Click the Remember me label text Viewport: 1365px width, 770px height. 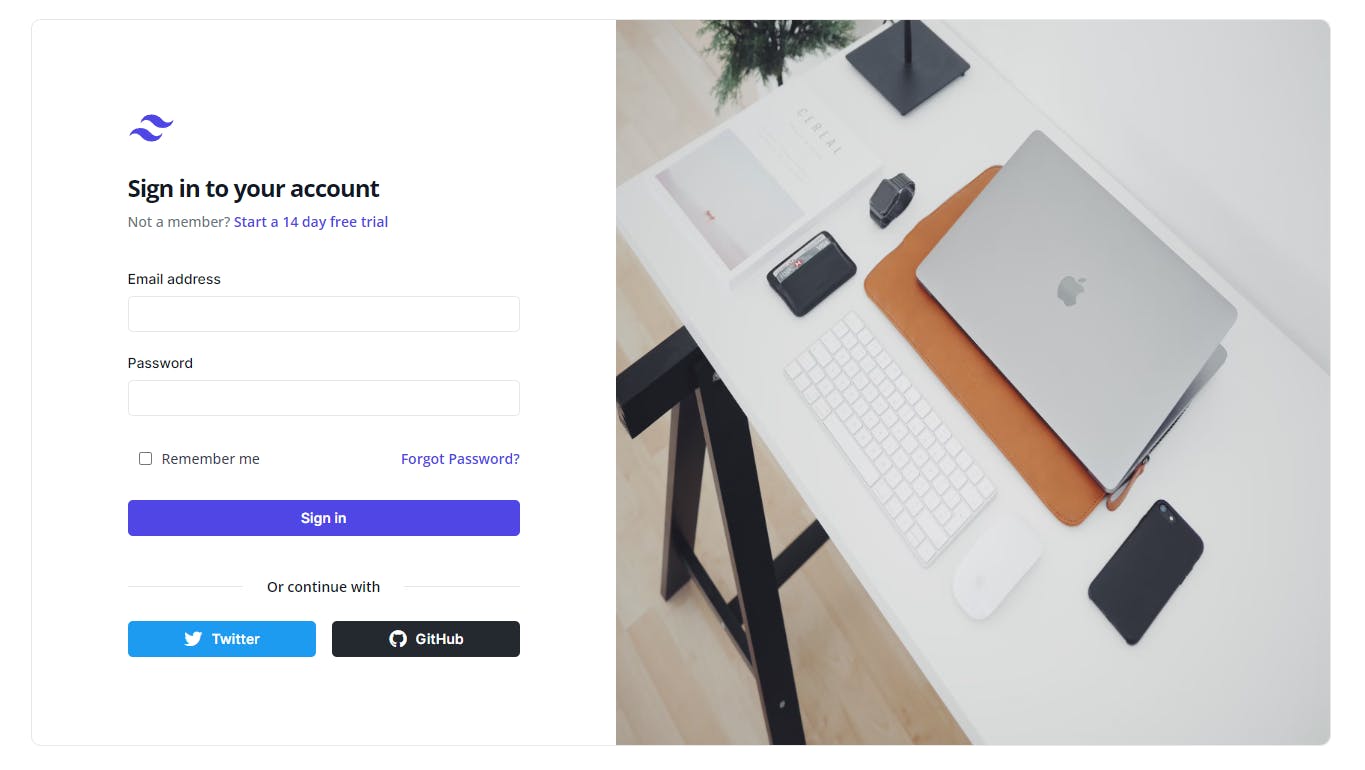(x=210, y=459)
